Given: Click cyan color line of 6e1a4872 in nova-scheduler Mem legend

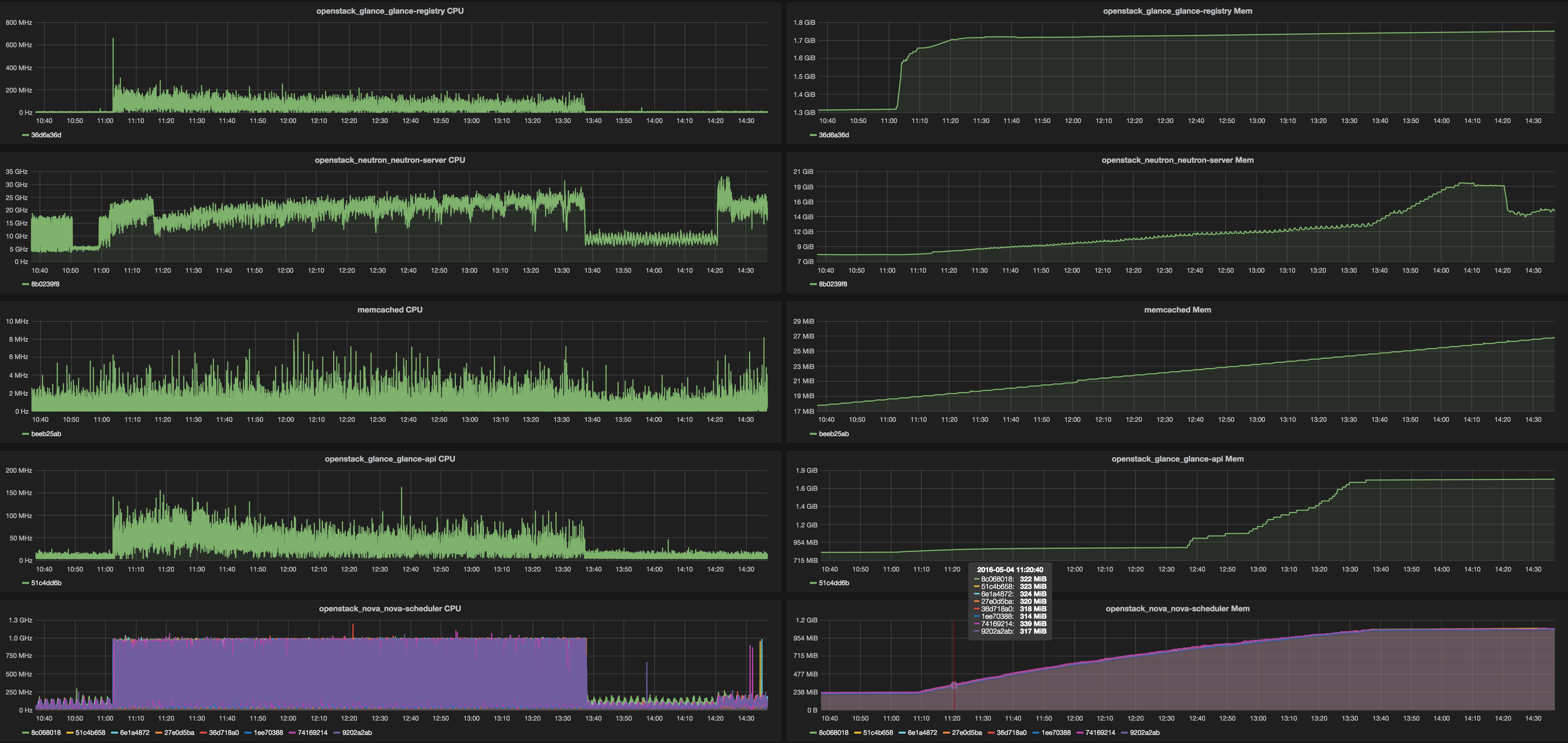Looking at the screenshot, I should 901,733.
